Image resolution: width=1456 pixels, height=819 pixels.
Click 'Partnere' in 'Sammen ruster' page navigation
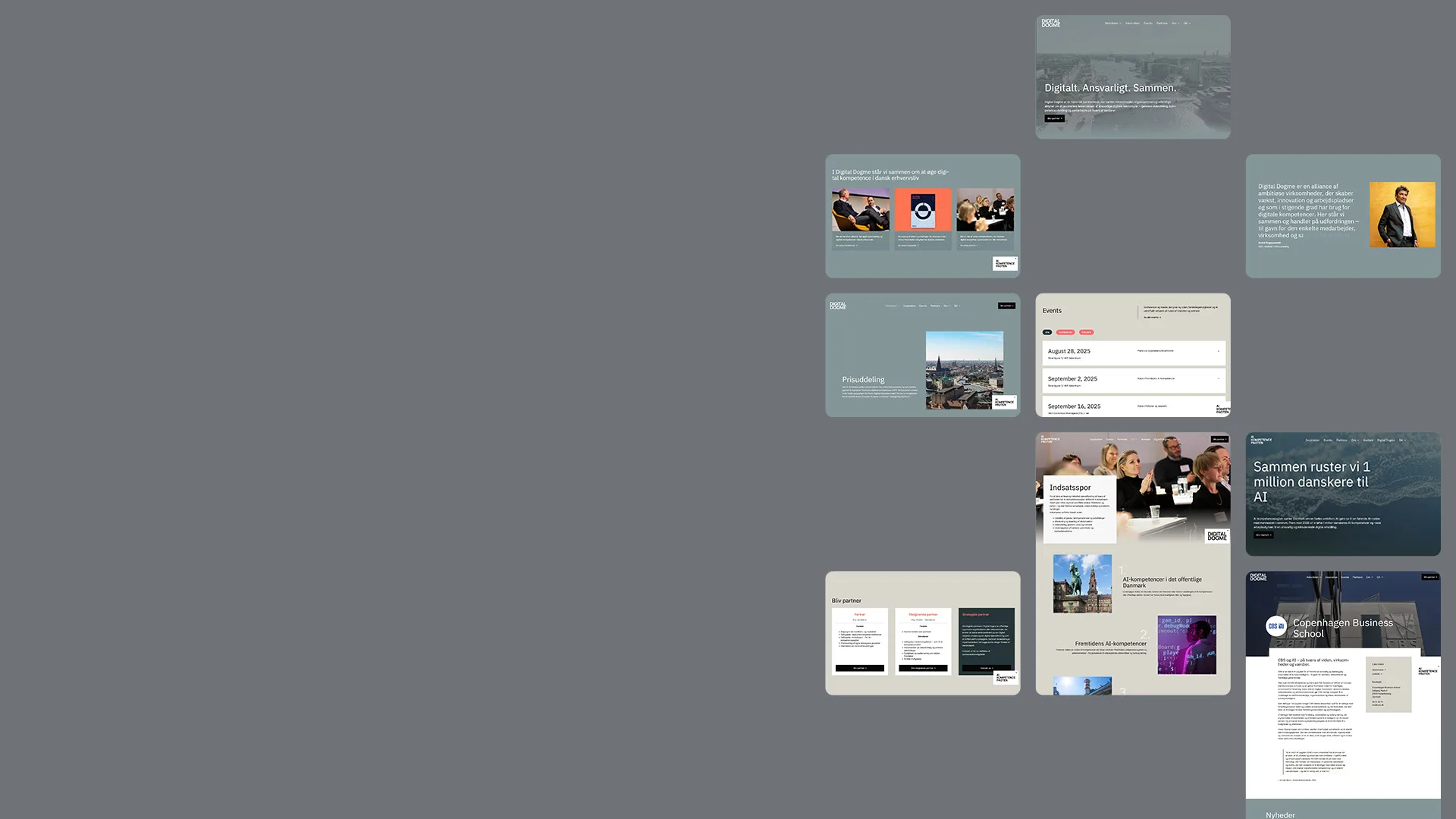1341,440
